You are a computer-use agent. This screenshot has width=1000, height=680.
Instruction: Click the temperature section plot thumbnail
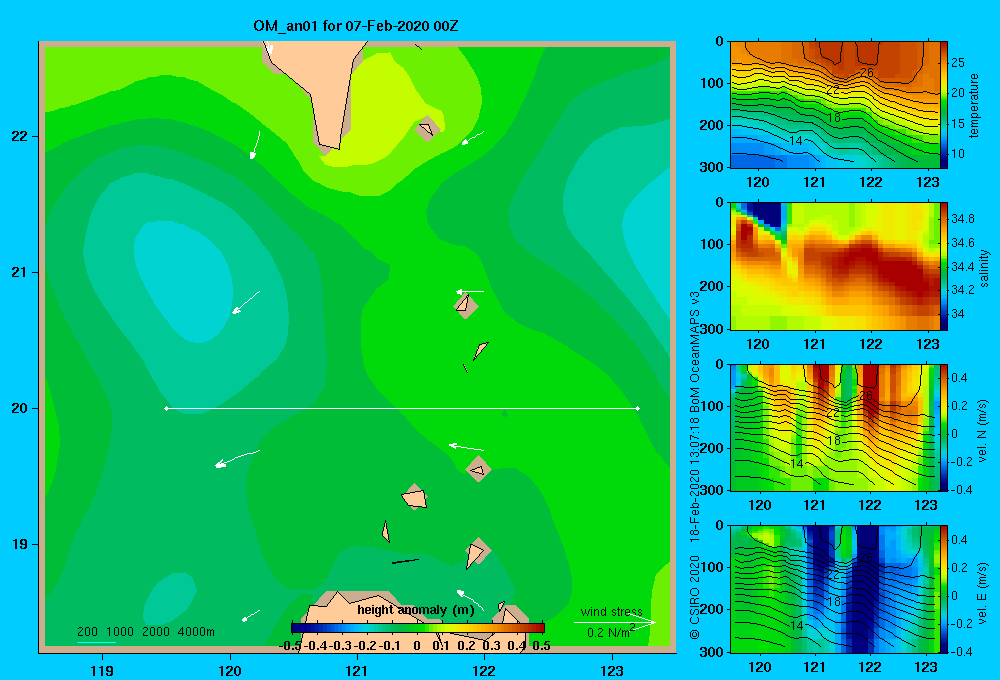click(835, 105)
